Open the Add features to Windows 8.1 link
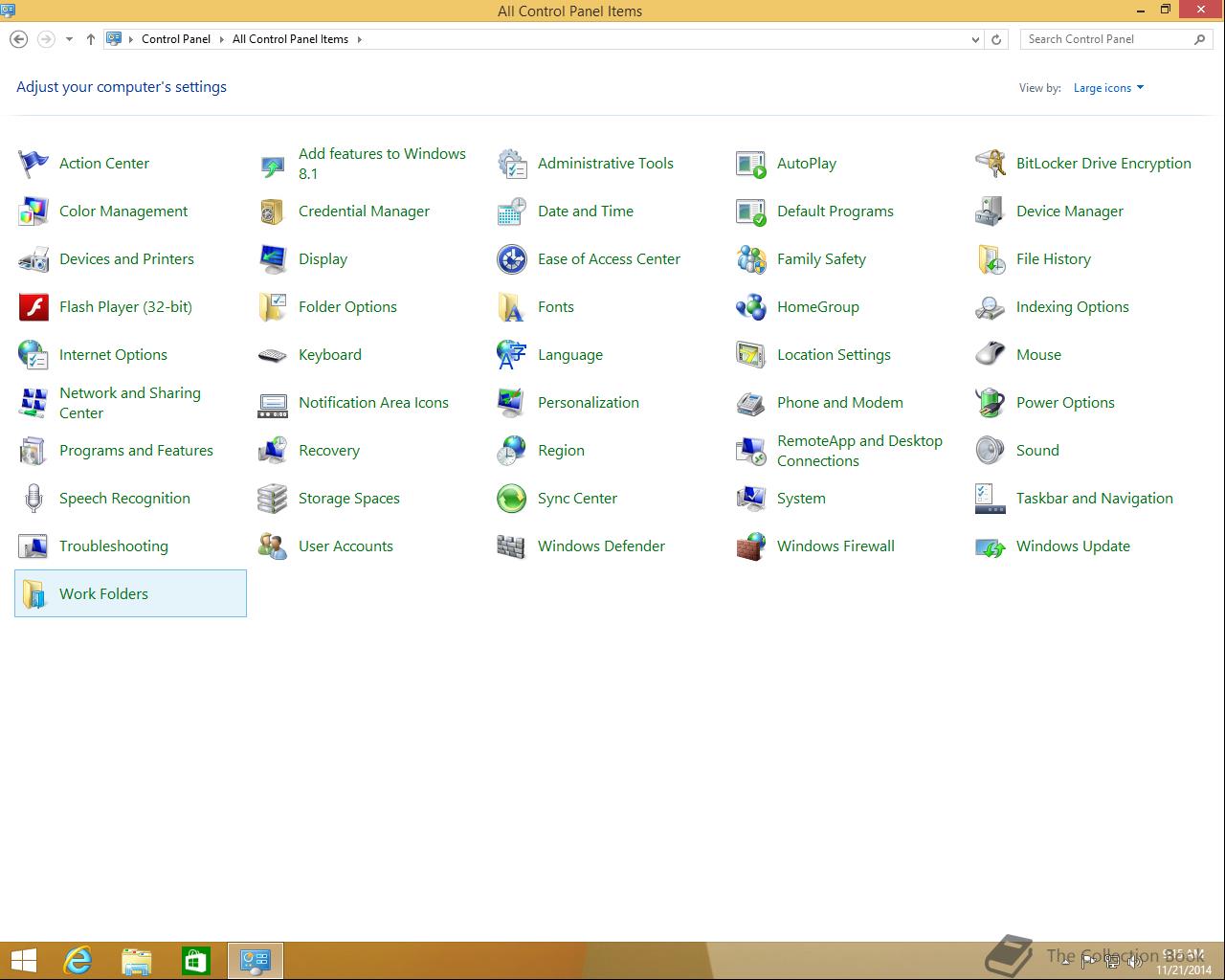 click(x=382, y=164)
